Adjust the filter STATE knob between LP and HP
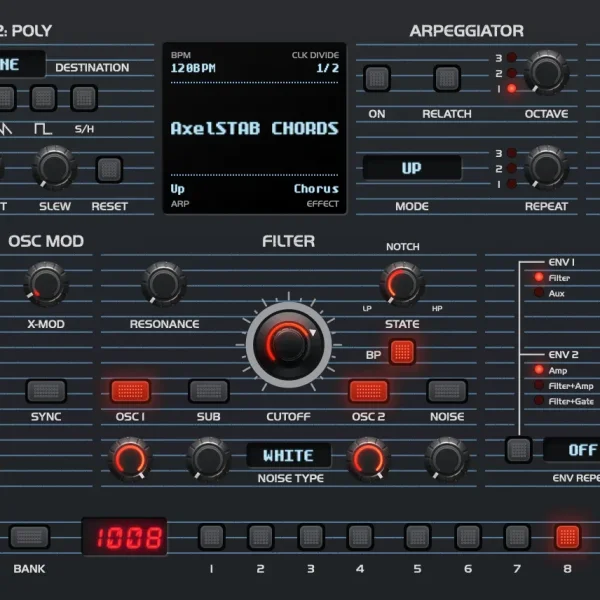Viewport: 600px width, 600px height. pos(402,284)
